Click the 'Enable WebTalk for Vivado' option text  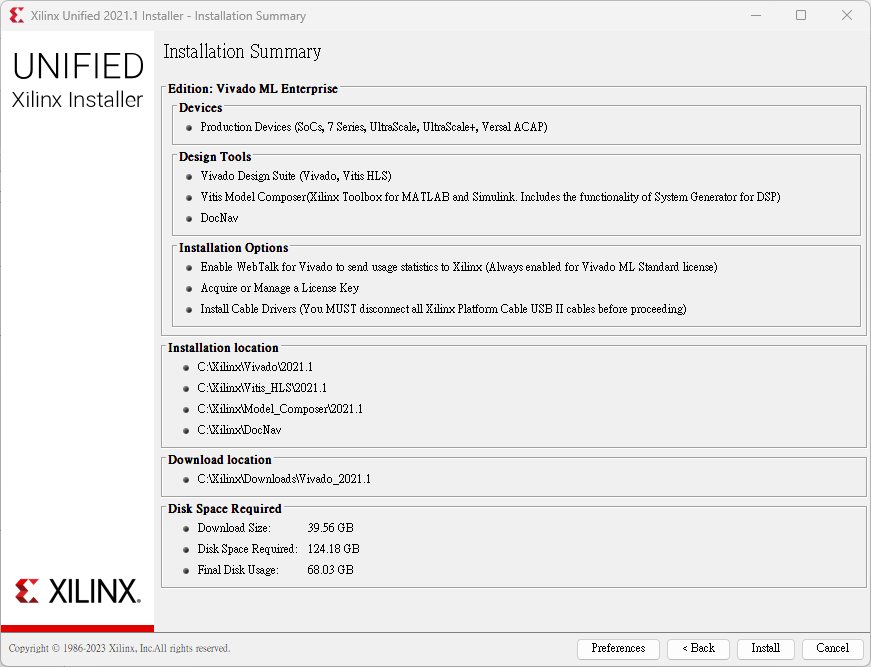(459, 267)
